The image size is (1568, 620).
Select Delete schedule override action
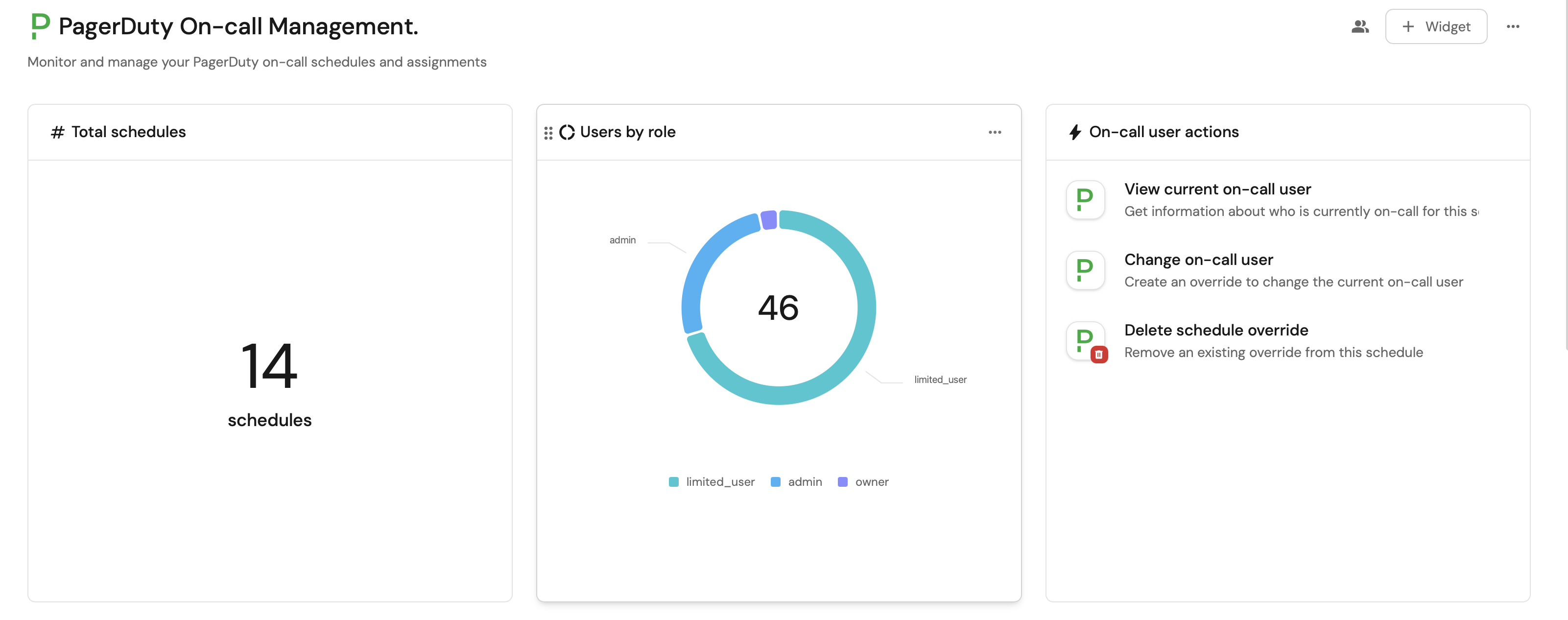[x=1215, y=330]
